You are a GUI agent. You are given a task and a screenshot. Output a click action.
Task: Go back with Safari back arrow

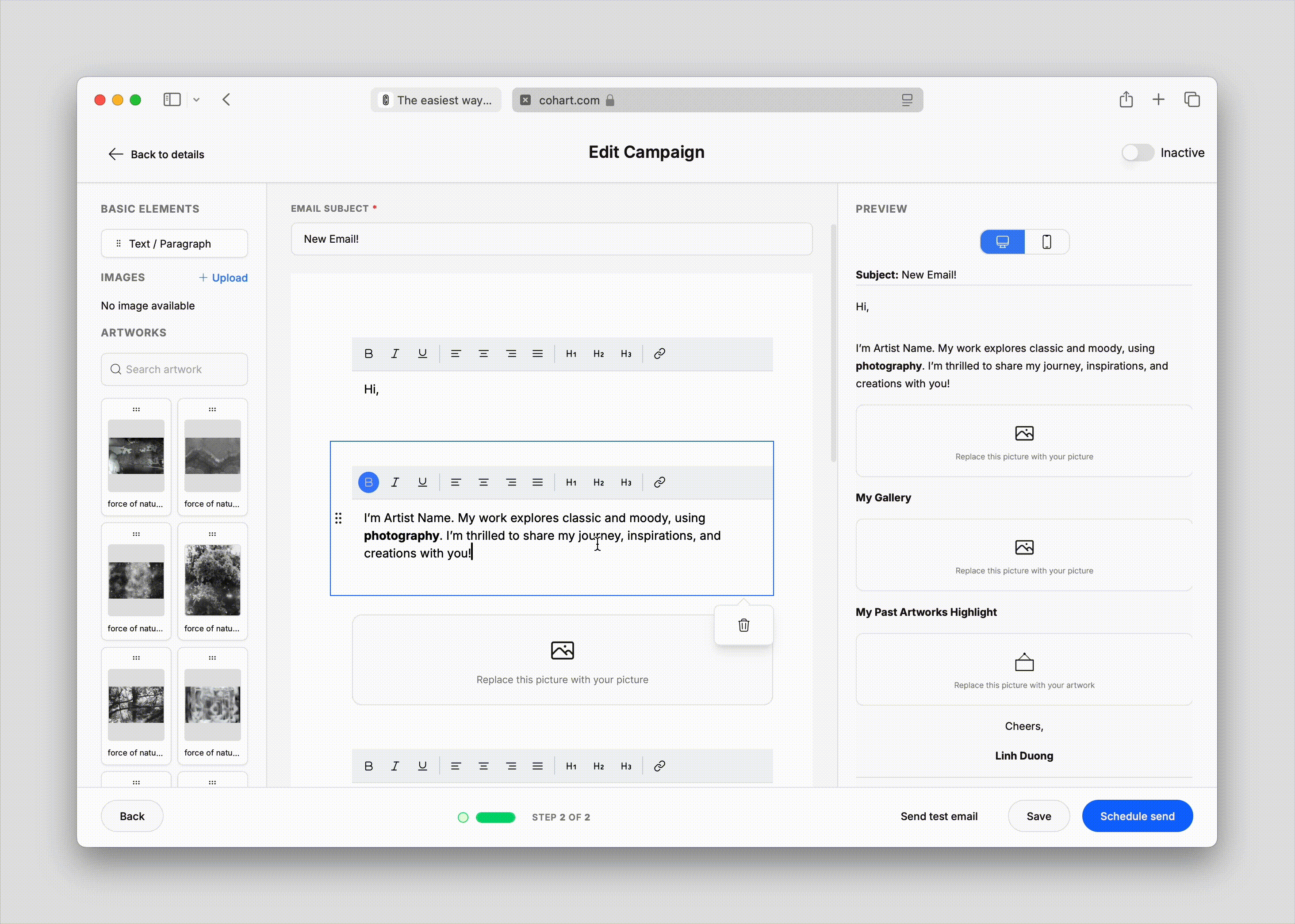click(226, 100)
